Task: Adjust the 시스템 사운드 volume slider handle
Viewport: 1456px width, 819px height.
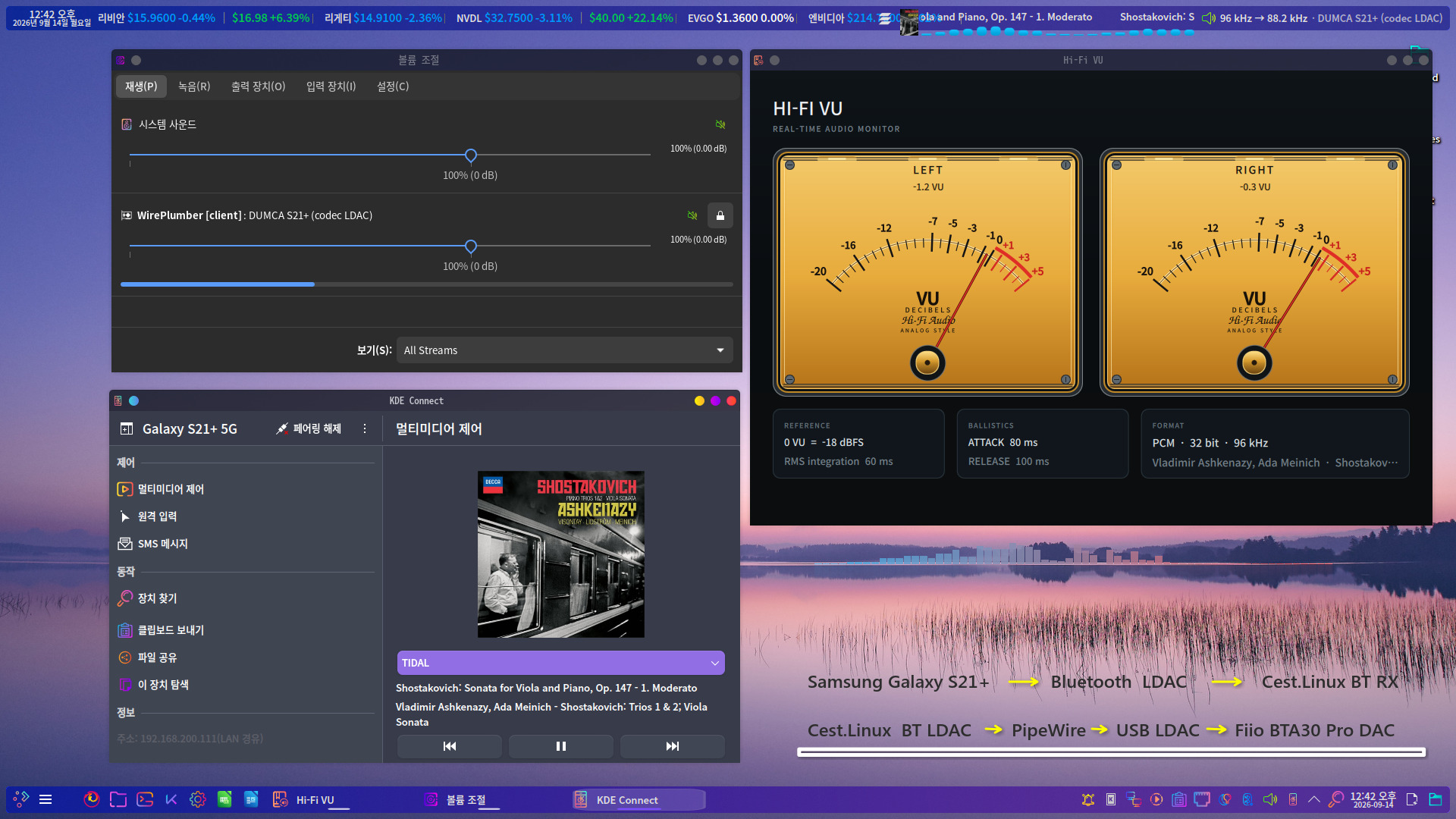Action: pyautogui.click(x=471, y=155)
